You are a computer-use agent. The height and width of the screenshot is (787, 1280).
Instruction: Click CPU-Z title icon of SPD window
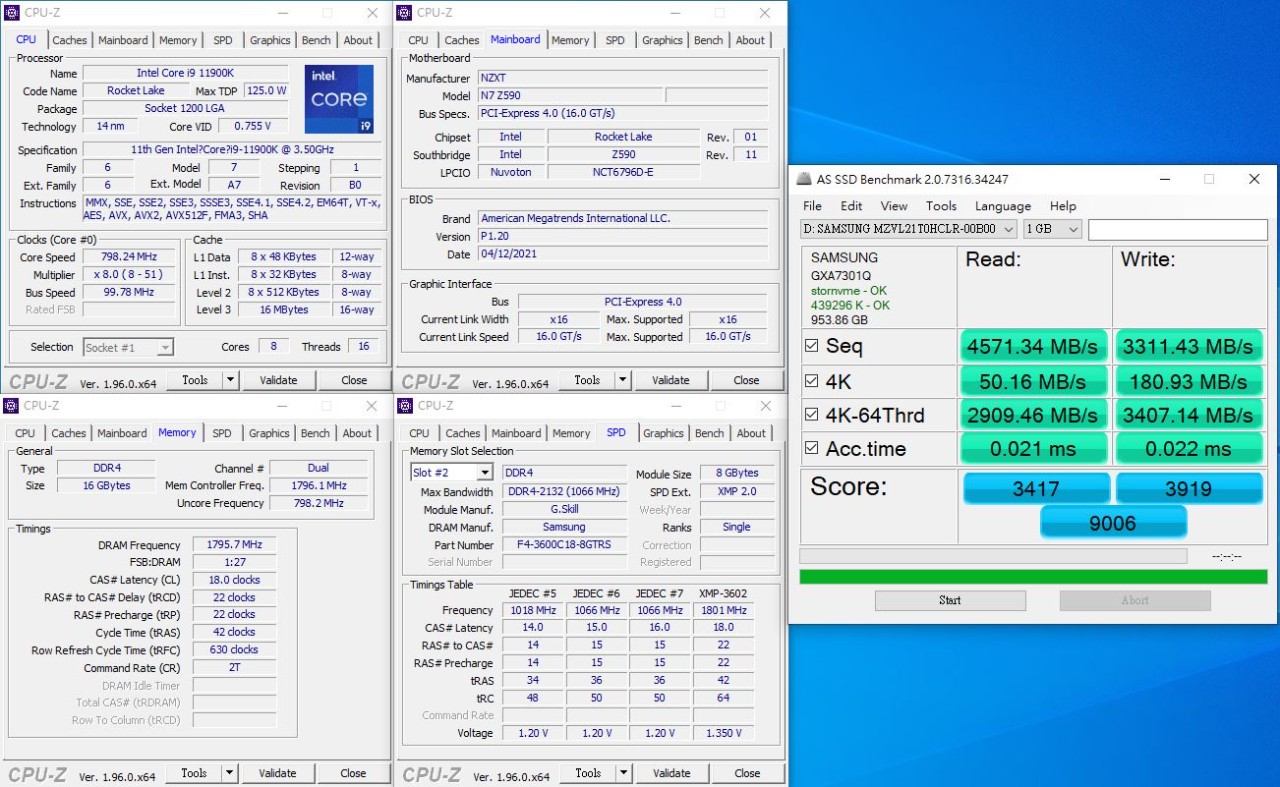coord(404,406)
